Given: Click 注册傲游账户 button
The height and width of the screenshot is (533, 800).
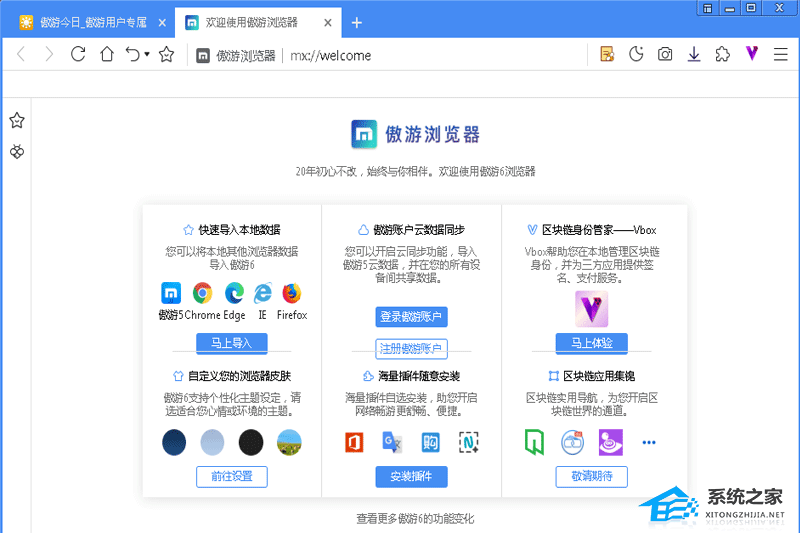Looking at the screenshot, I should [411, 349].
